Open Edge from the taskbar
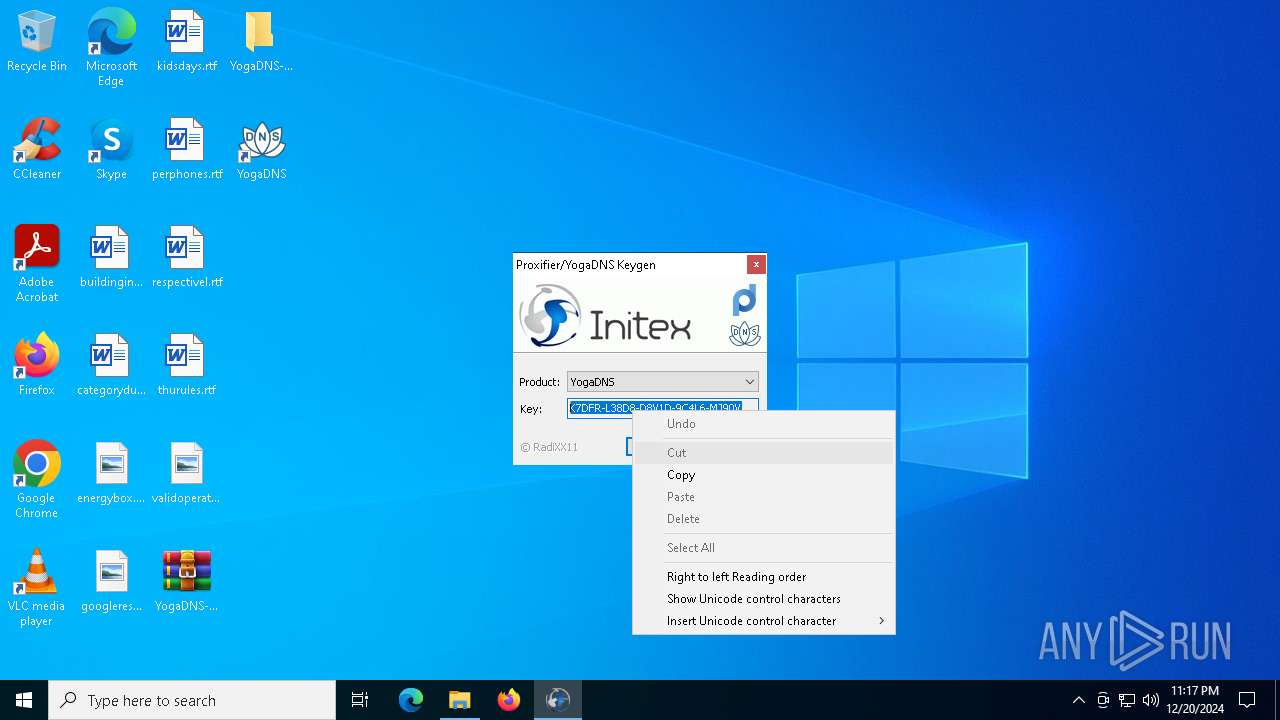 411,700
